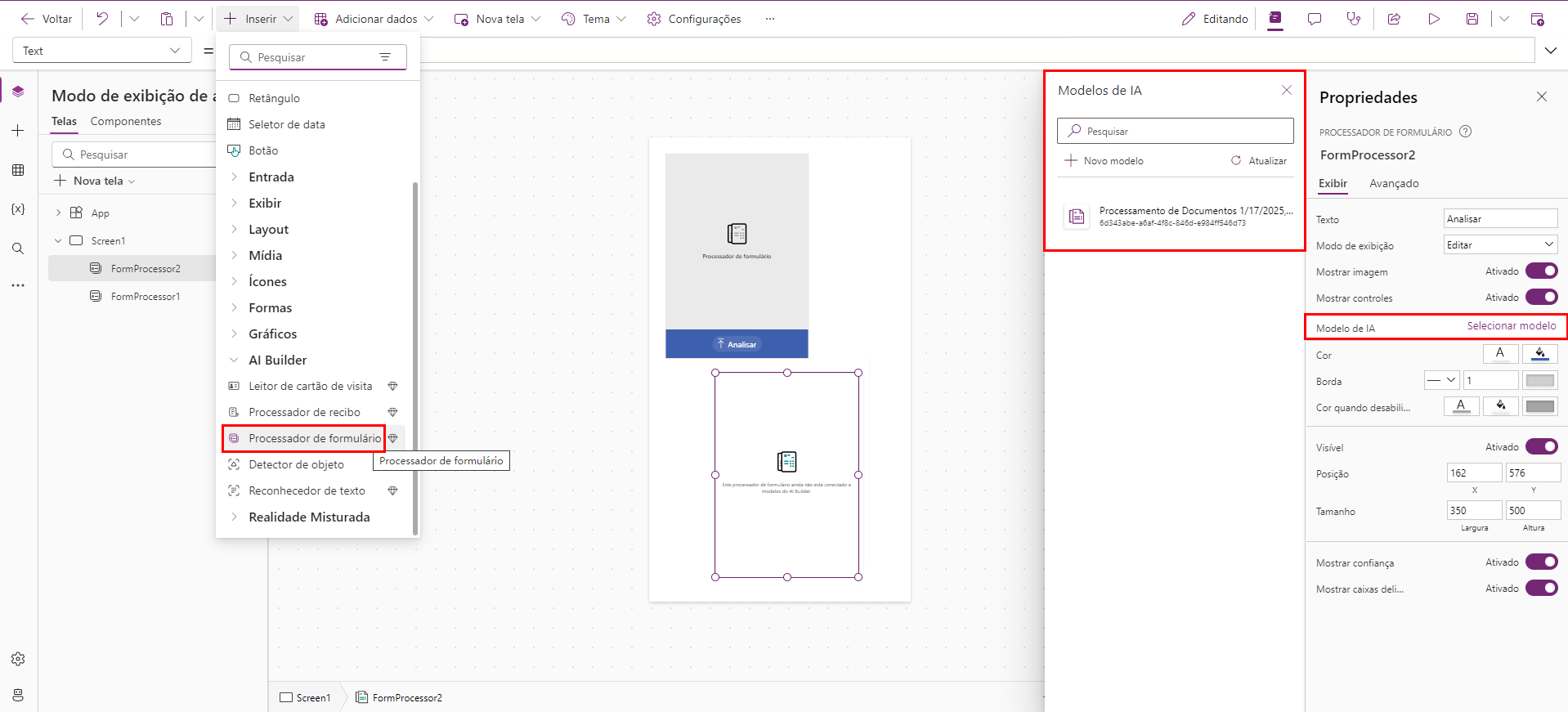Click the help icon next to Processador de formulário
Screen dimensions: 1568x712
tap(1466, 132)
